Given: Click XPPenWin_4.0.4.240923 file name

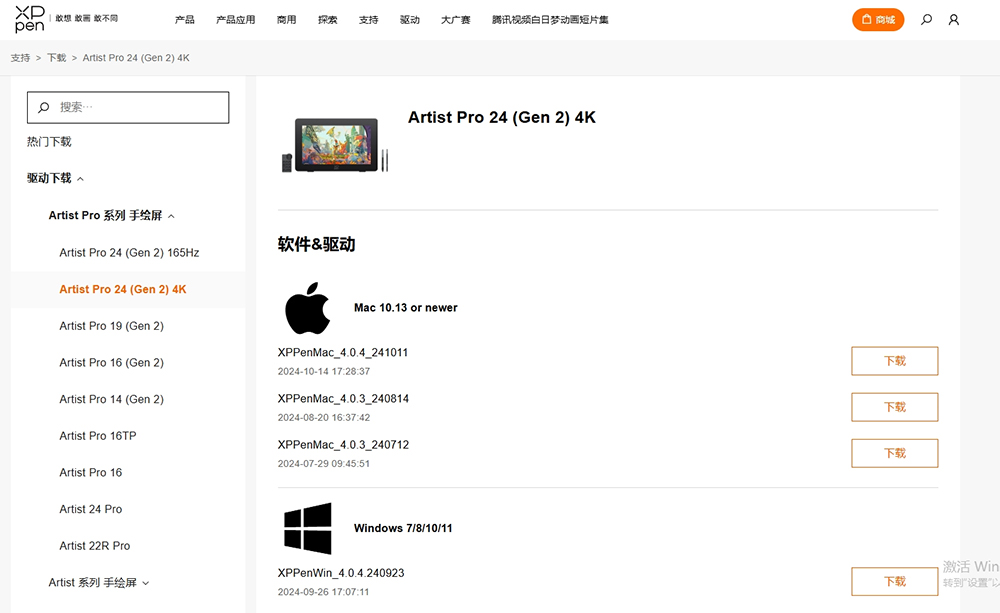Looking at the screenshot, I should 341,573.
